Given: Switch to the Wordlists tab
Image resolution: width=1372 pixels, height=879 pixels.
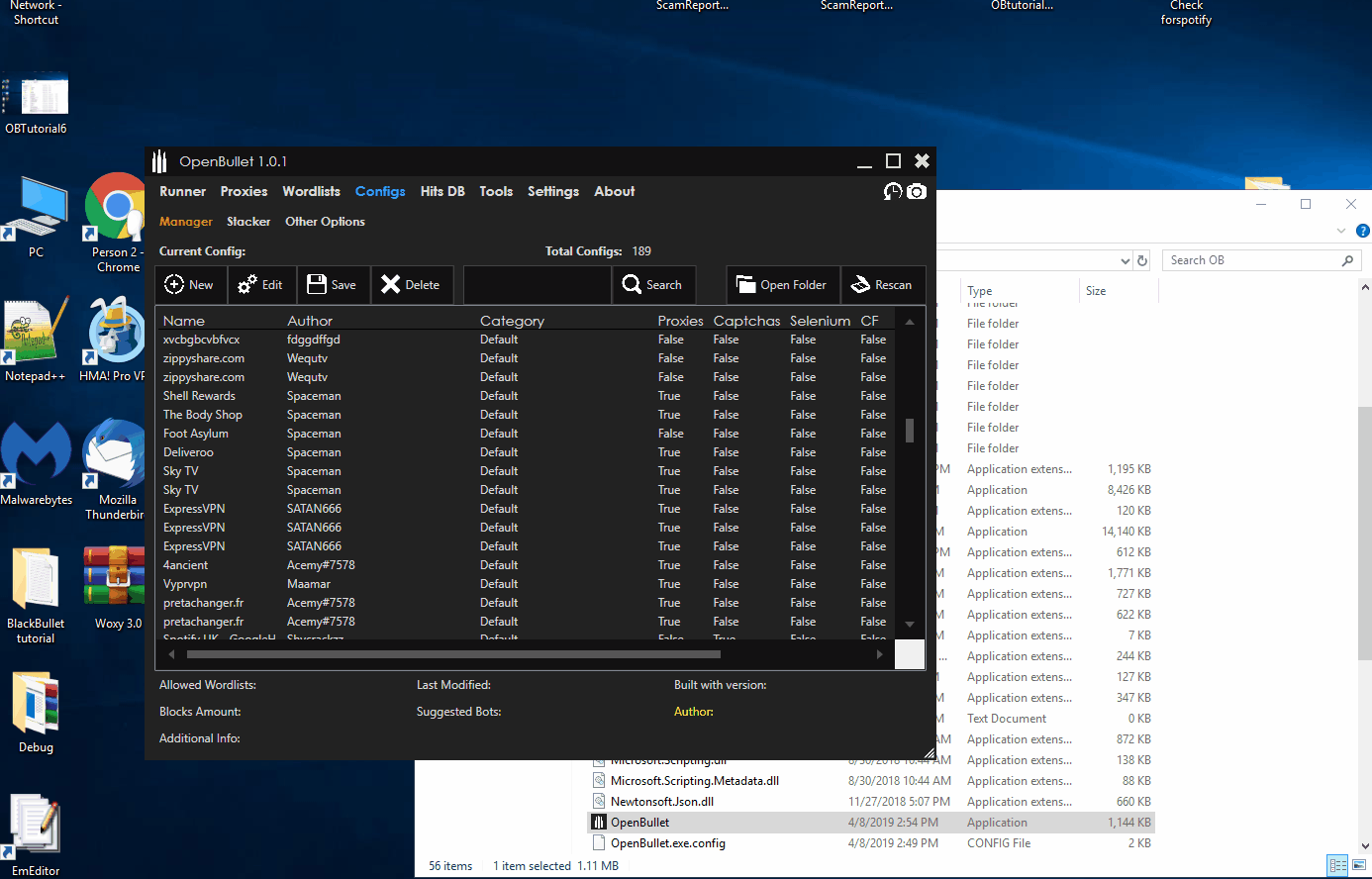Looking at the screenshot, I should coord(311,192).
